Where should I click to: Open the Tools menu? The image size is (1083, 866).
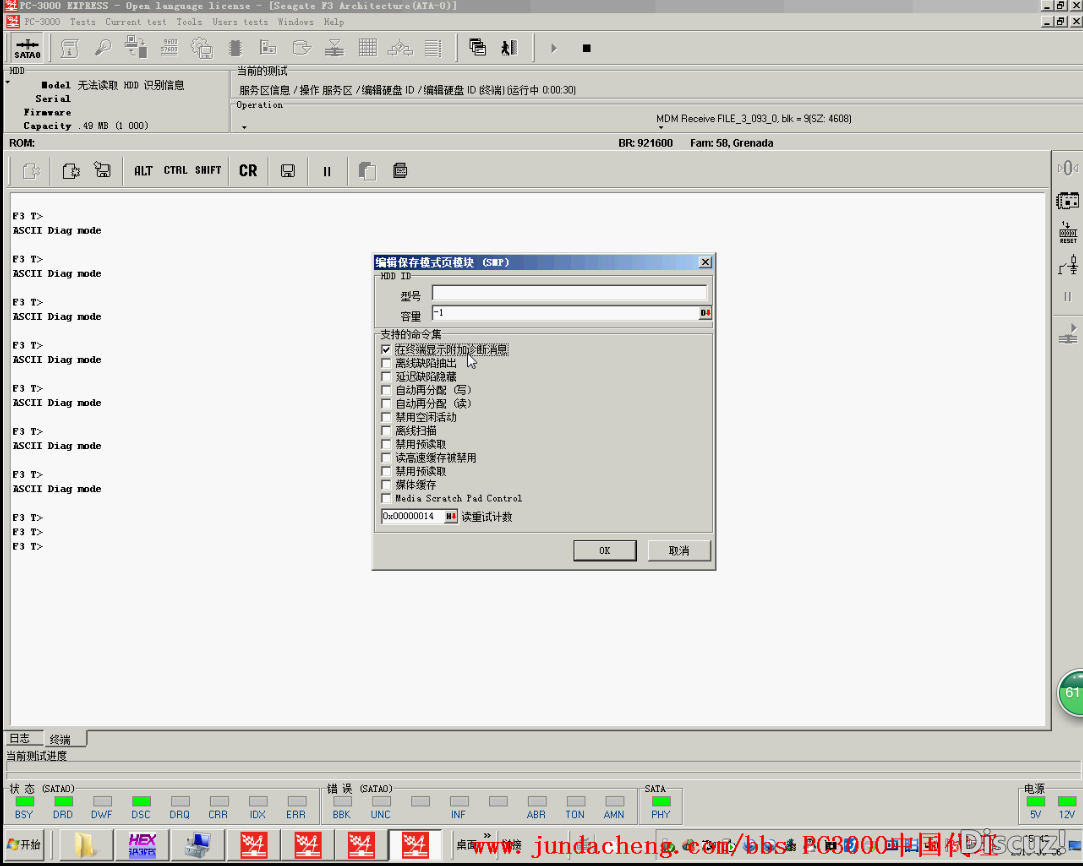[188, 21]
